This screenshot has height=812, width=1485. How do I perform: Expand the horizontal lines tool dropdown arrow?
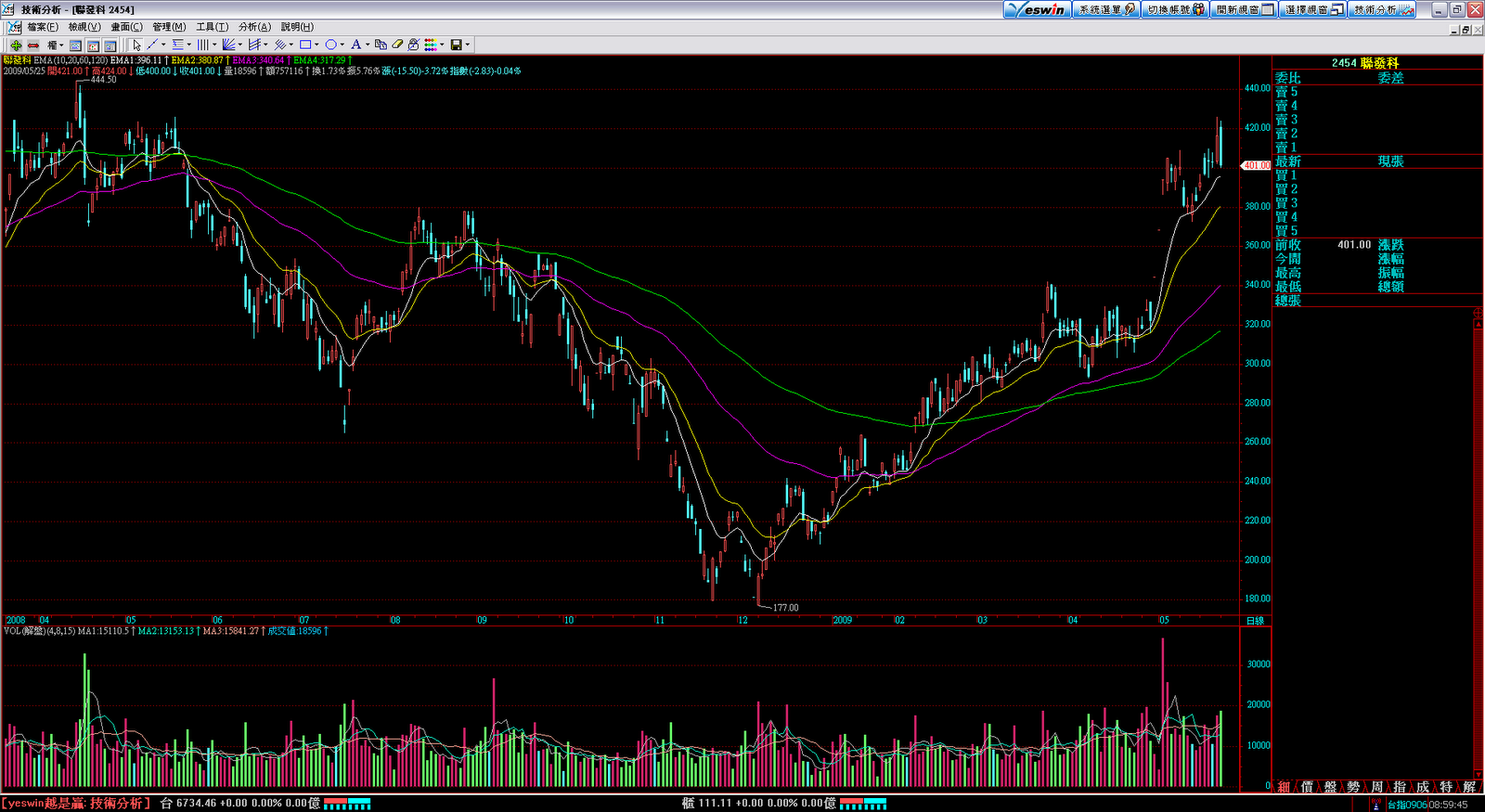pos(189,45)
